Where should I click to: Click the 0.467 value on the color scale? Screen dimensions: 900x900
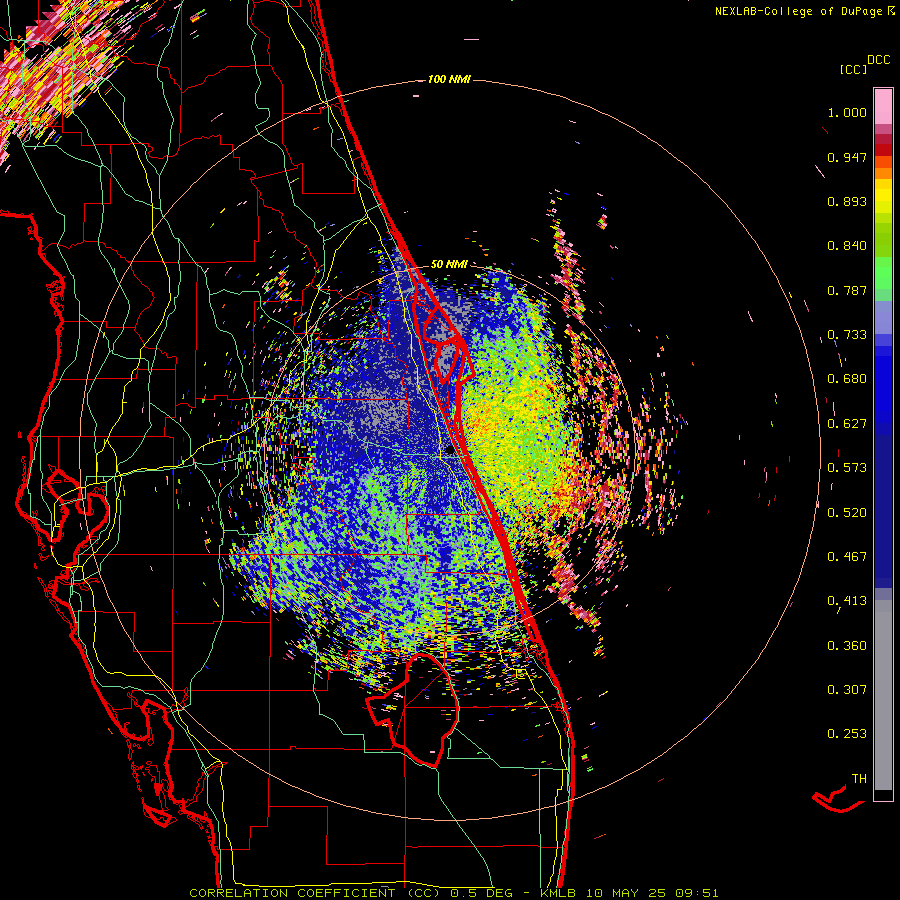(847, 557)
